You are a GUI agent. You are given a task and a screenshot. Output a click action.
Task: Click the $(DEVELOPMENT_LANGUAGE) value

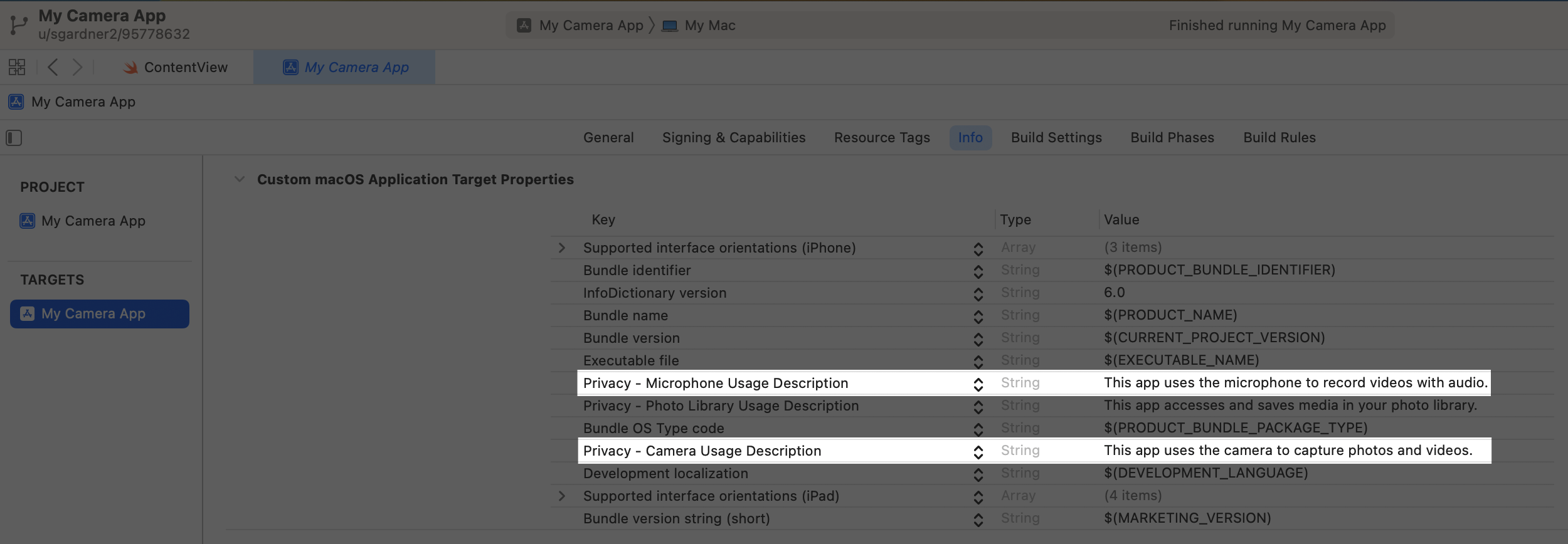[1206, 473]
